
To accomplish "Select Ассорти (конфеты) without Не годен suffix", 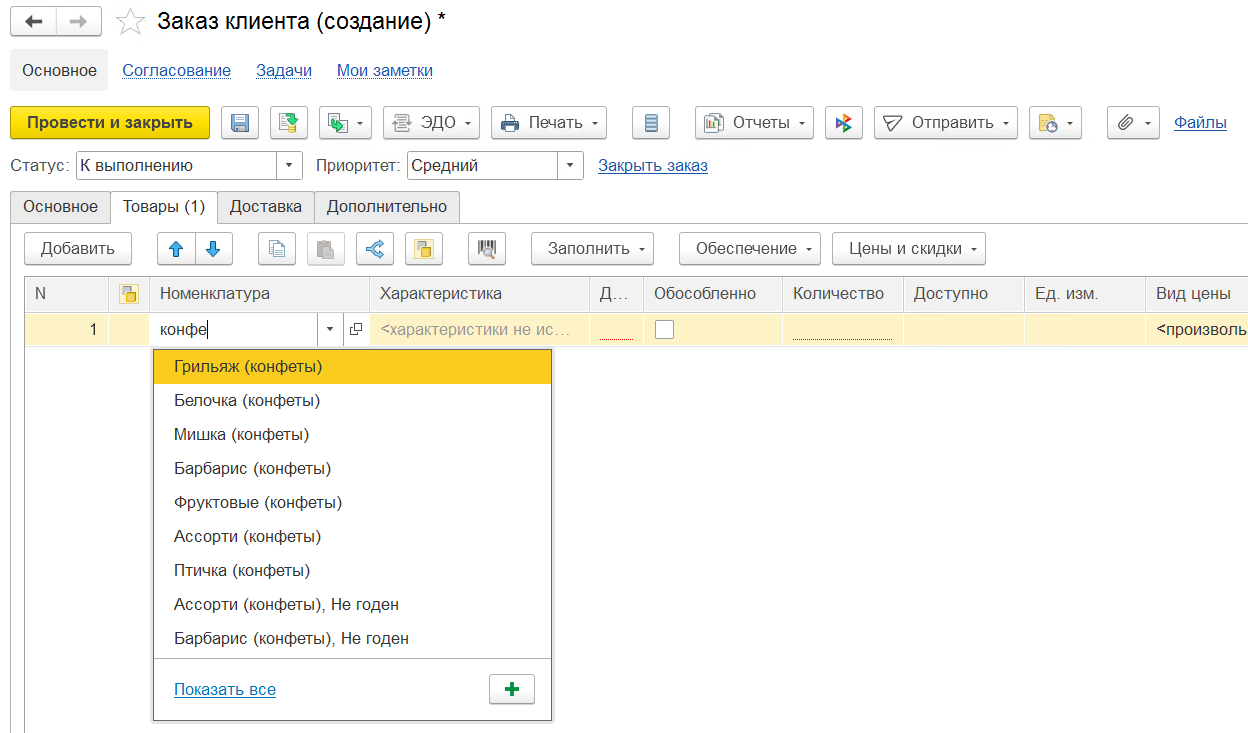I will 352,536.
